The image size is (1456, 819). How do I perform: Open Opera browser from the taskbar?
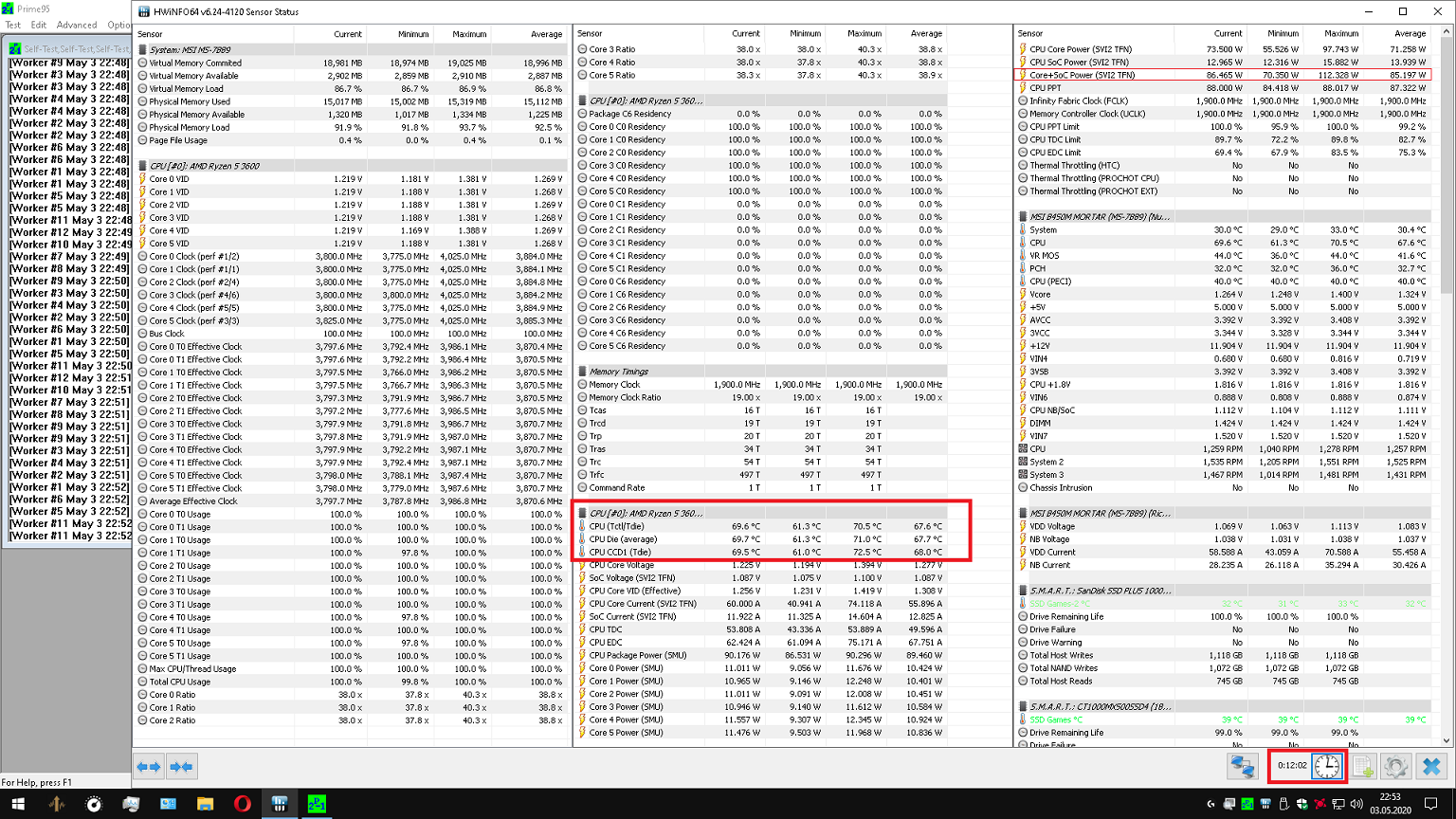pyautogui.click(x=242, y=804)
